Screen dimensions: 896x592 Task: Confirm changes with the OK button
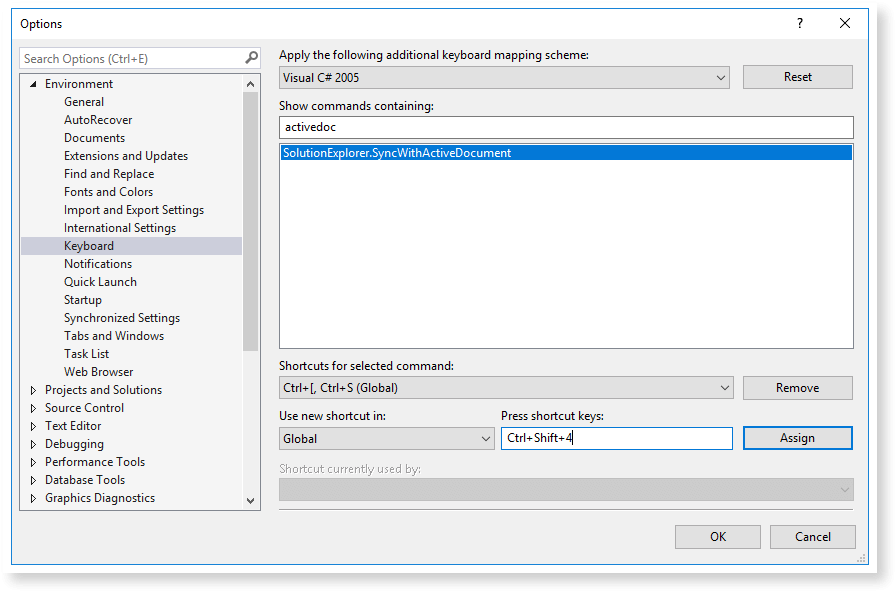pos(717,536)
